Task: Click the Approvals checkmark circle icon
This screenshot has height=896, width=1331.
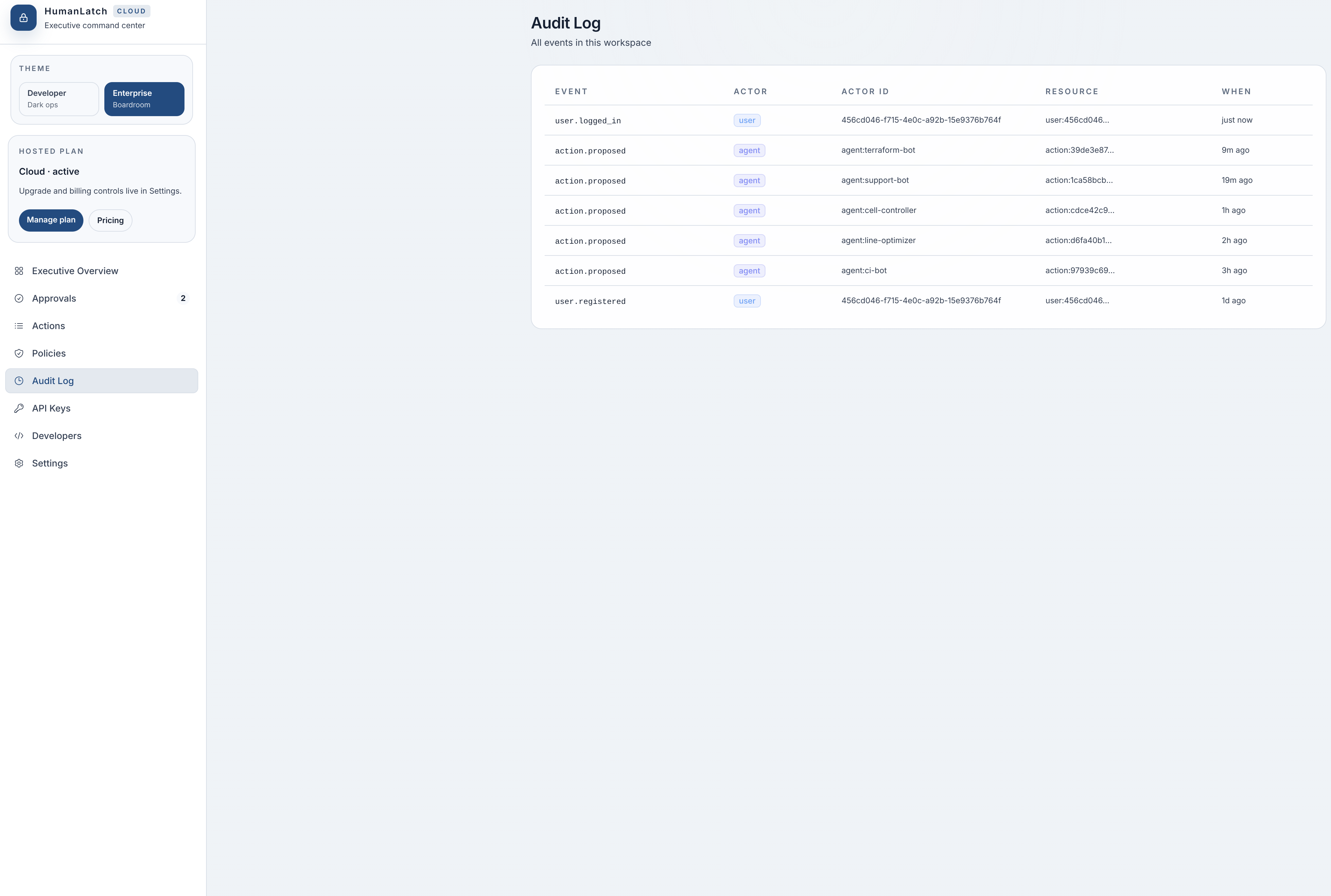Action: (x=19, y=298)
